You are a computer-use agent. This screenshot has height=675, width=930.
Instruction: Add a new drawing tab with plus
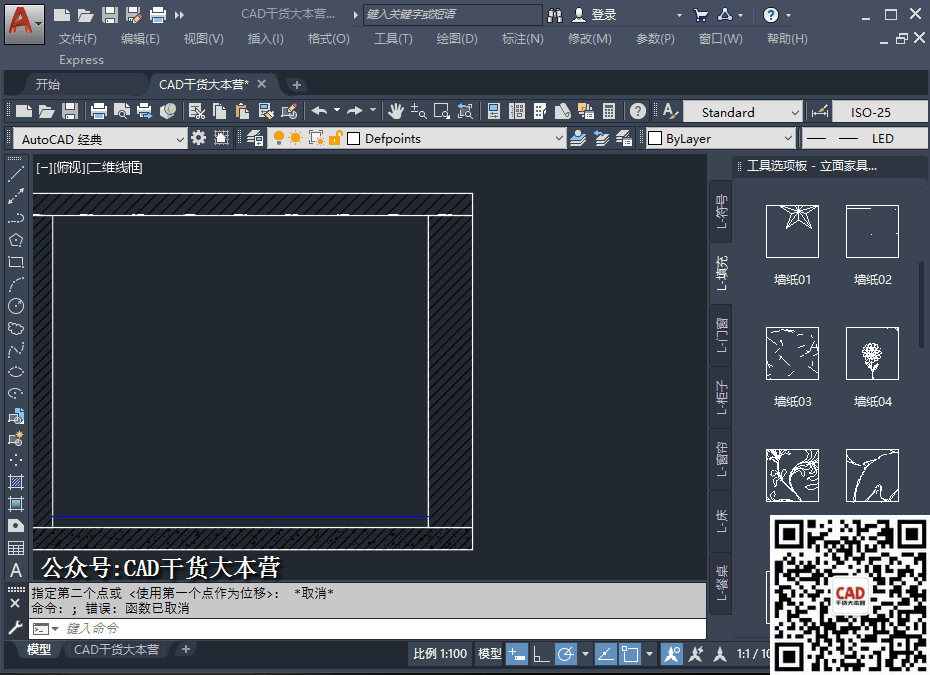tap(297, 85)
